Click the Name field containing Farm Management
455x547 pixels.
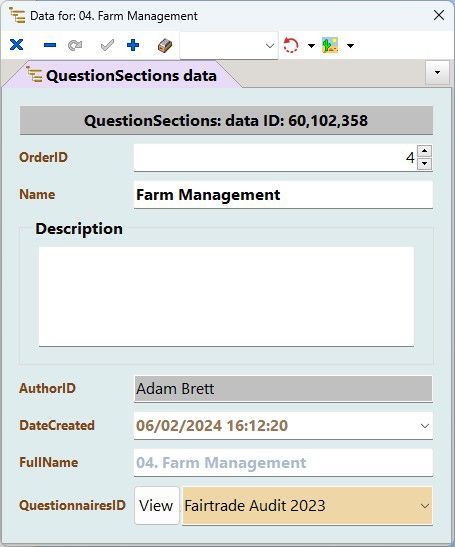point(283,195)
